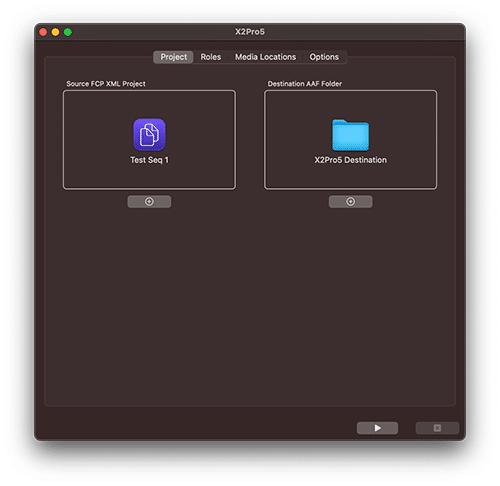Viewport: 500px width, 486px height.
Task: Open the Roles tab
Action: point(211,57)
